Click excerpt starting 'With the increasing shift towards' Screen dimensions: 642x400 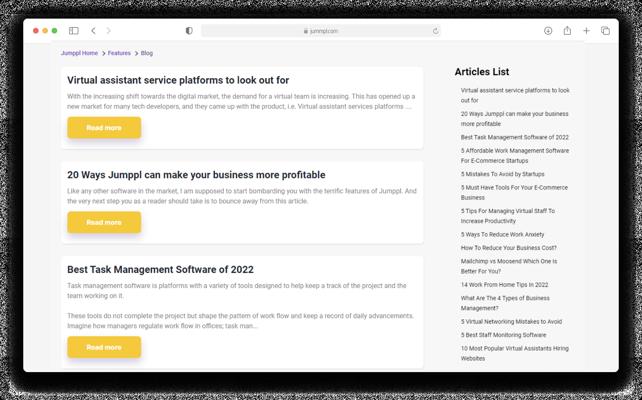point(241,102)
